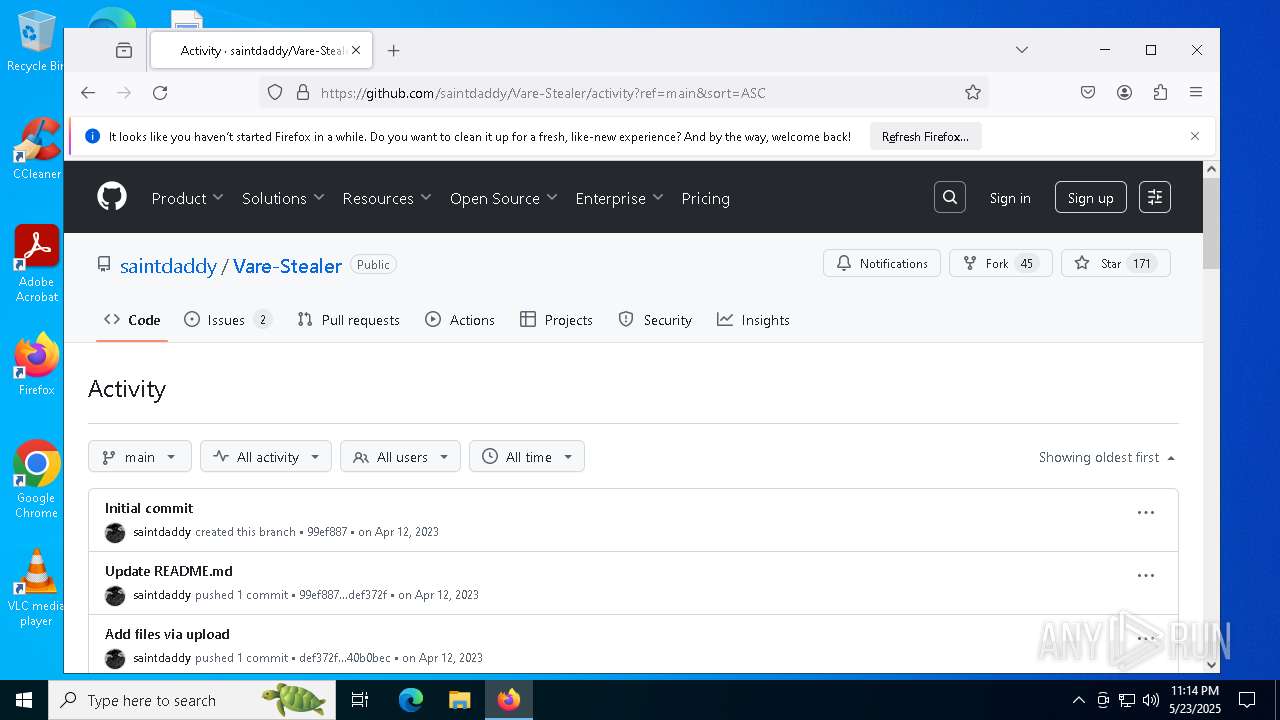Image resolution: width=1280 pixels, height=720 pixels.
Task: Launch Microsoft Edge from the taskbar
Action: 411,700
